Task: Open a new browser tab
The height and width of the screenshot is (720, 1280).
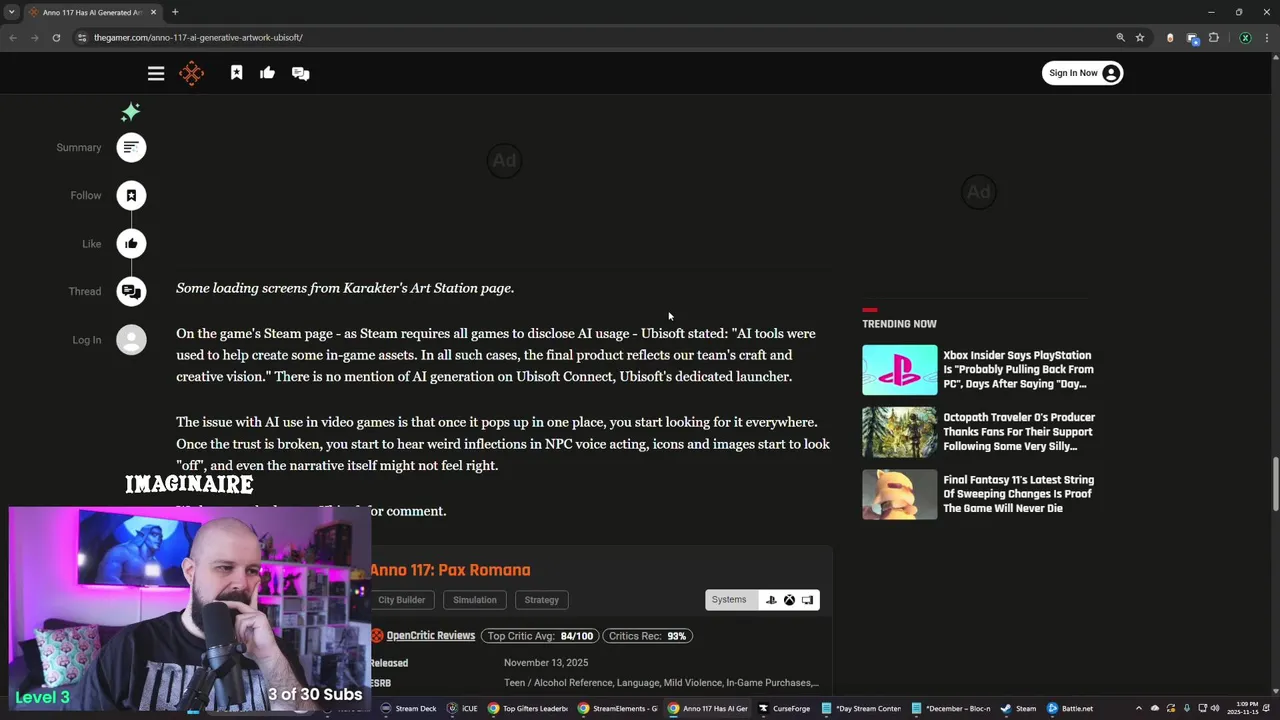Action: 175,12
